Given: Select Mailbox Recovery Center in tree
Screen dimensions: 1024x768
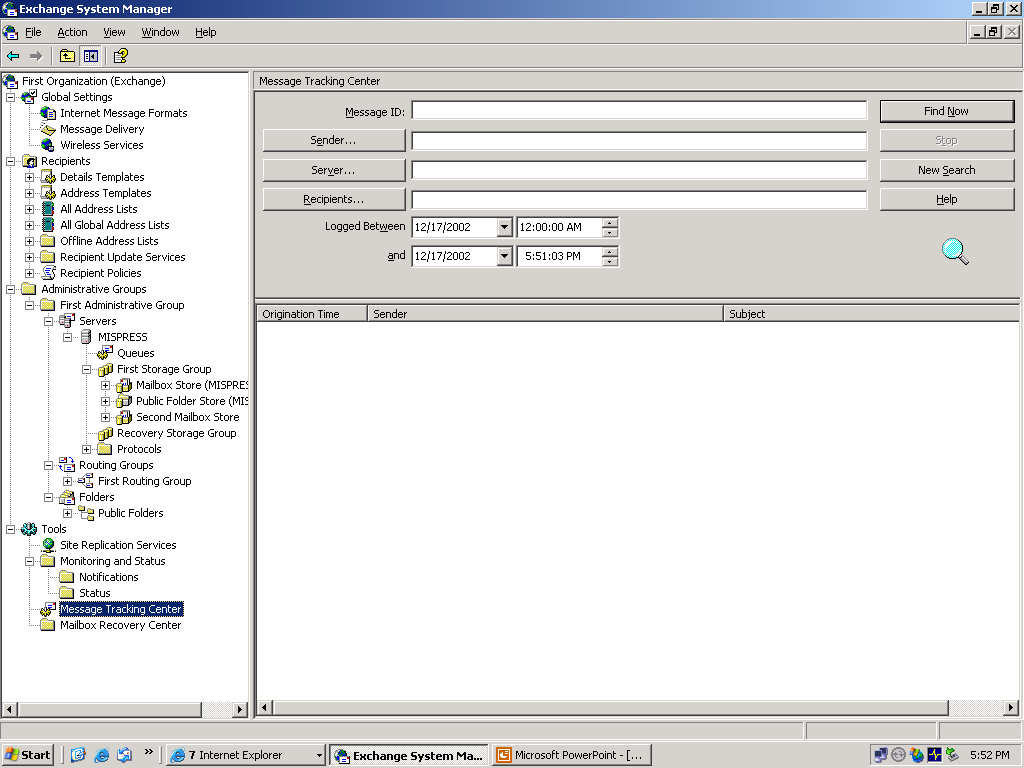Looking at the screenshot, I should (x=120, y=625).
